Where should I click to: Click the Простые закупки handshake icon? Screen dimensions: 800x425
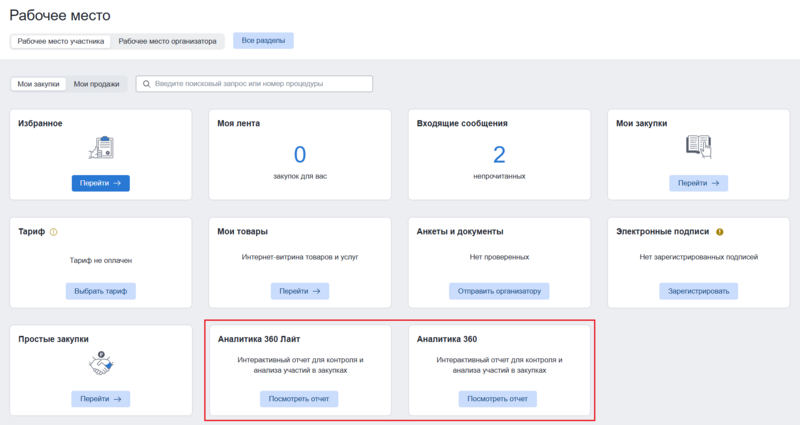[100, 364]
